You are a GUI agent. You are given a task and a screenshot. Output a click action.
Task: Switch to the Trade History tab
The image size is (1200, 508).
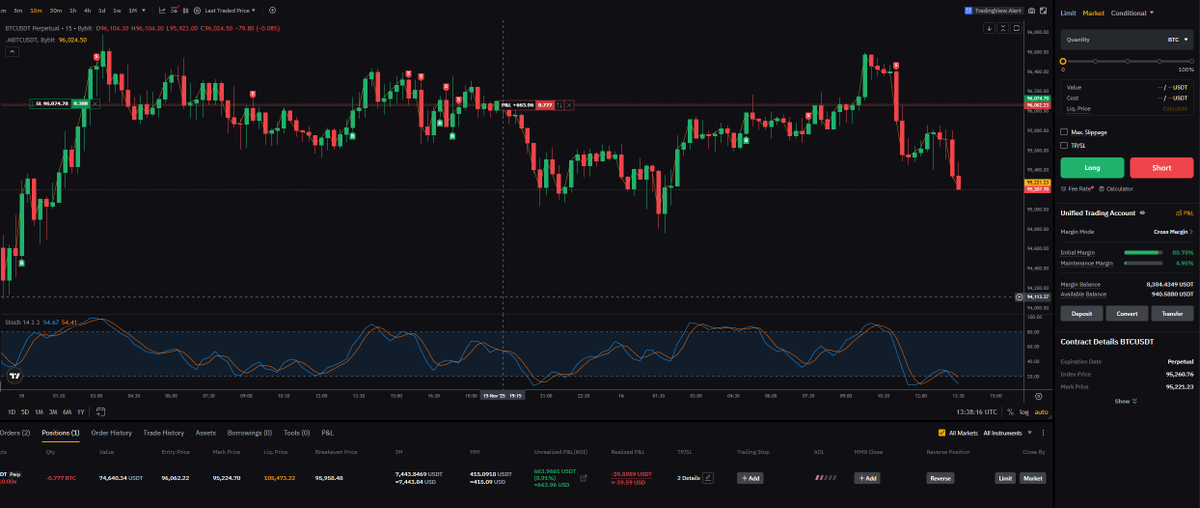(164, 433)
